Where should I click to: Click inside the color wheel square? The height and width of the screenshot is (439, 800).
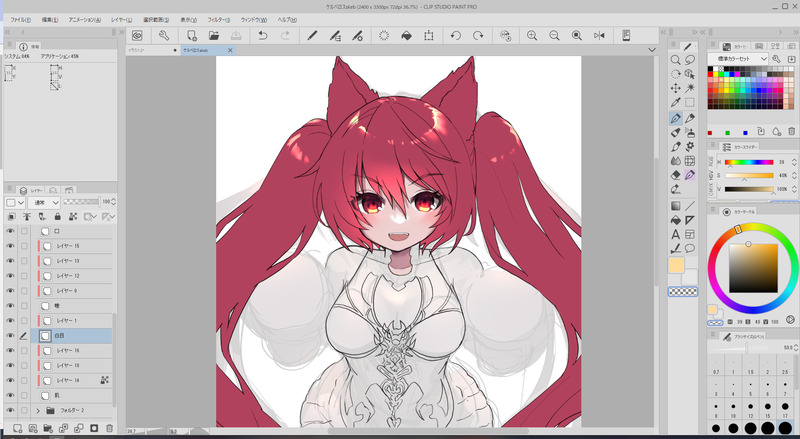coord(753,267)
